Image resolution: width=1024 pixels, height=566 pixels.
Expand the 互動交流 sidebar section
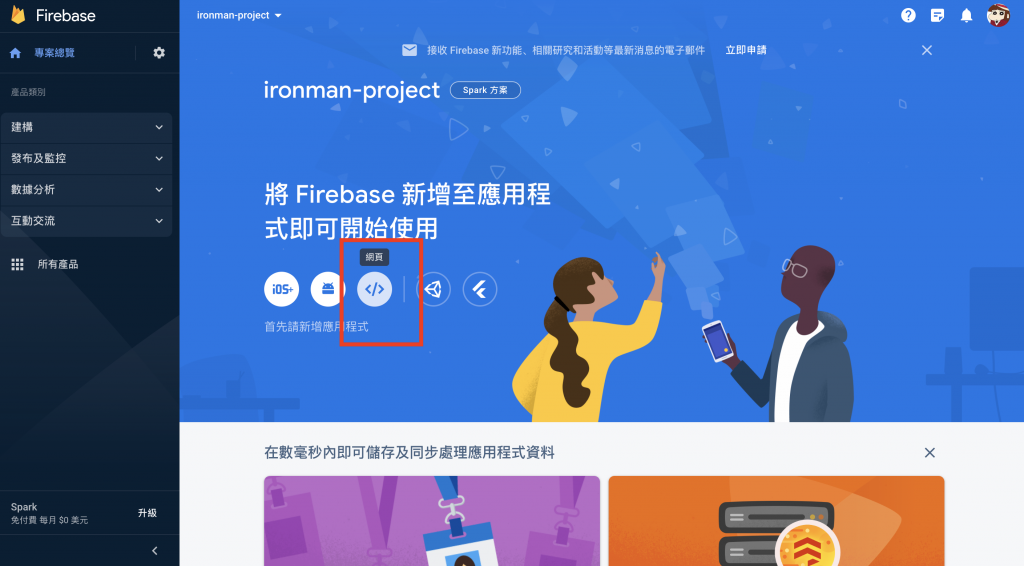point(86,221)
